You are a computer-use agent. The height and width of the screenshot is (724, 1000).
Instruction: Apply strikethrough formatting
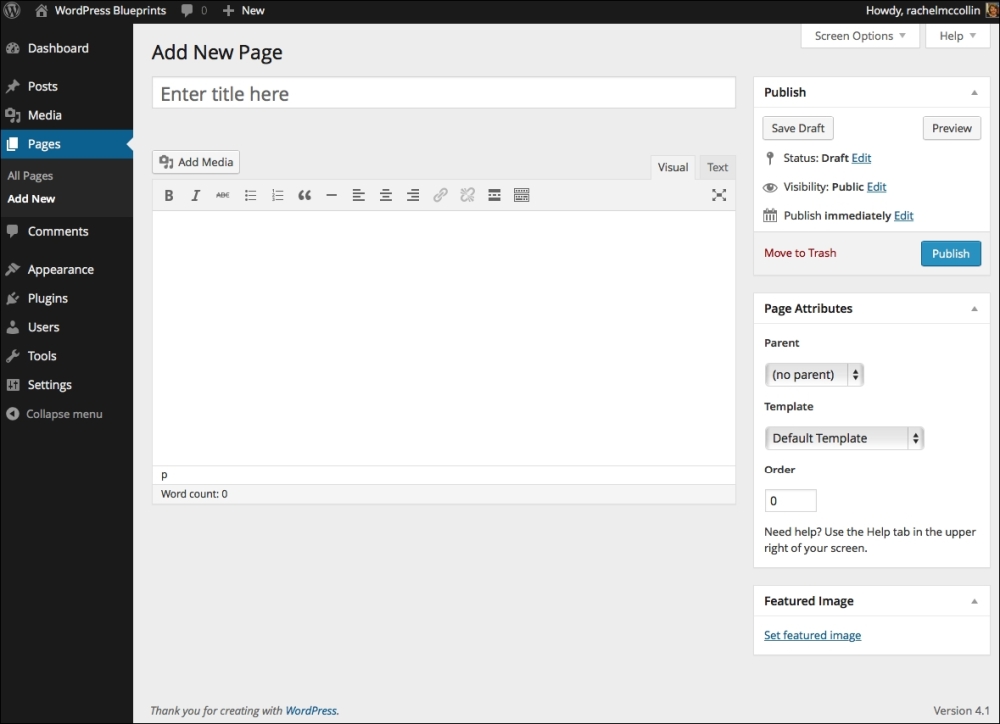pos(223,195)
